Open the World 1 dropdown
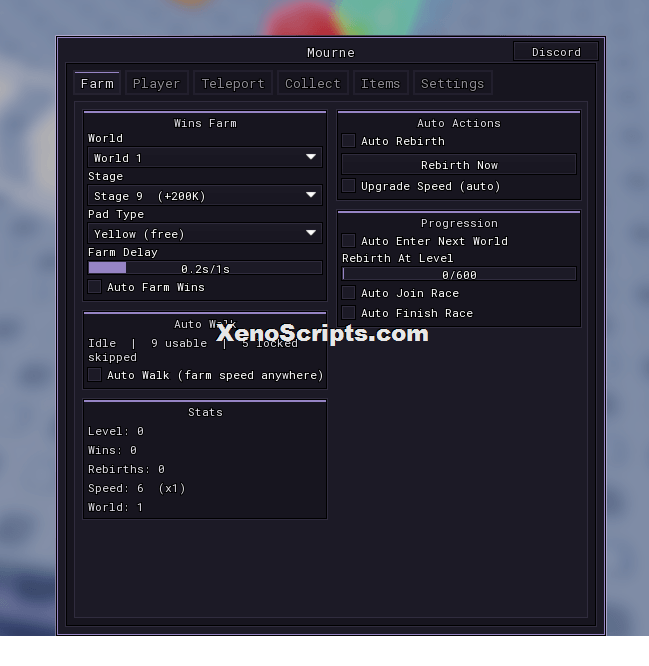This screenshot has width=649, height=666. tap(205, 158)
